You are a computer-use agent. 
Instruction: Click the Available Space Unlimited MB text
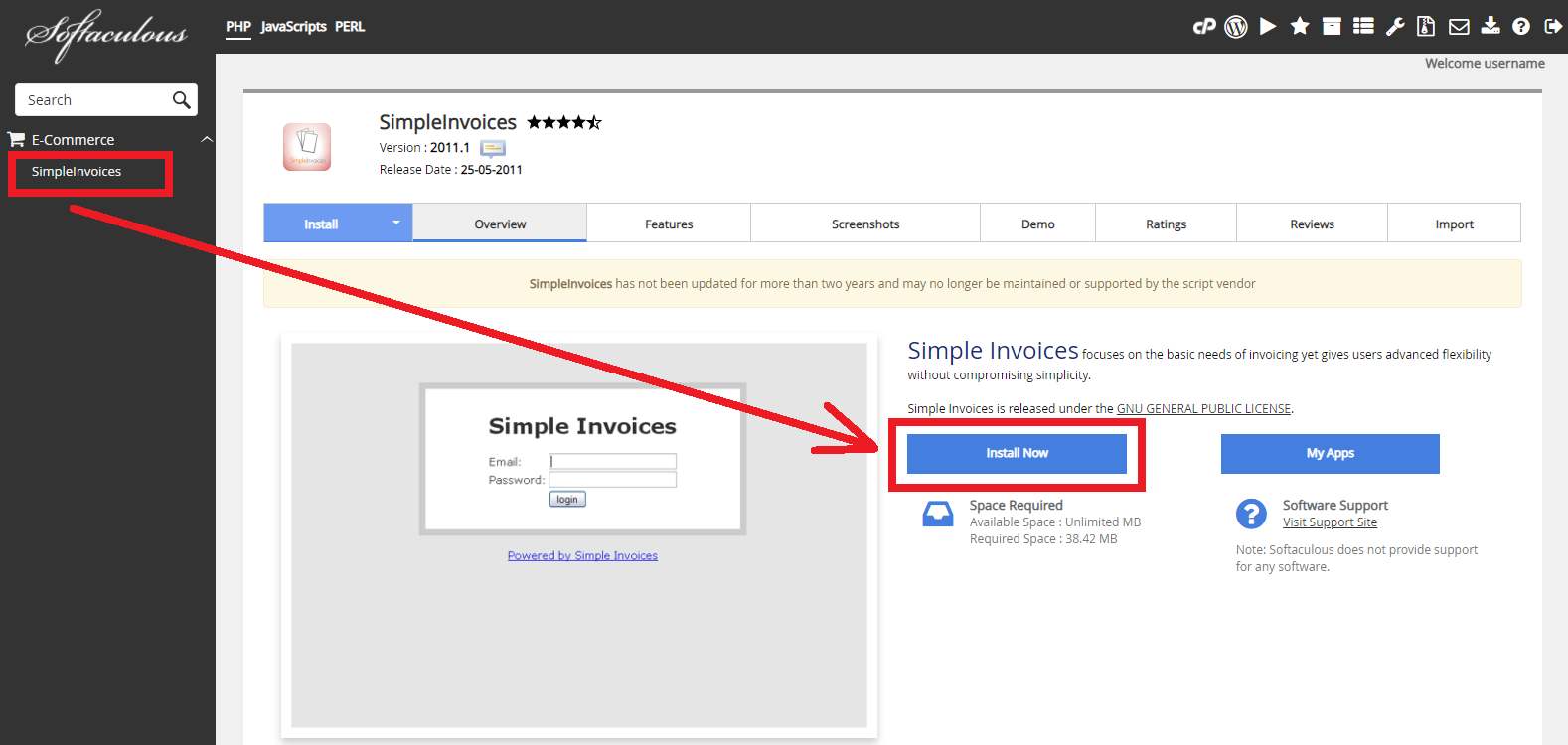pos(1055,522)
